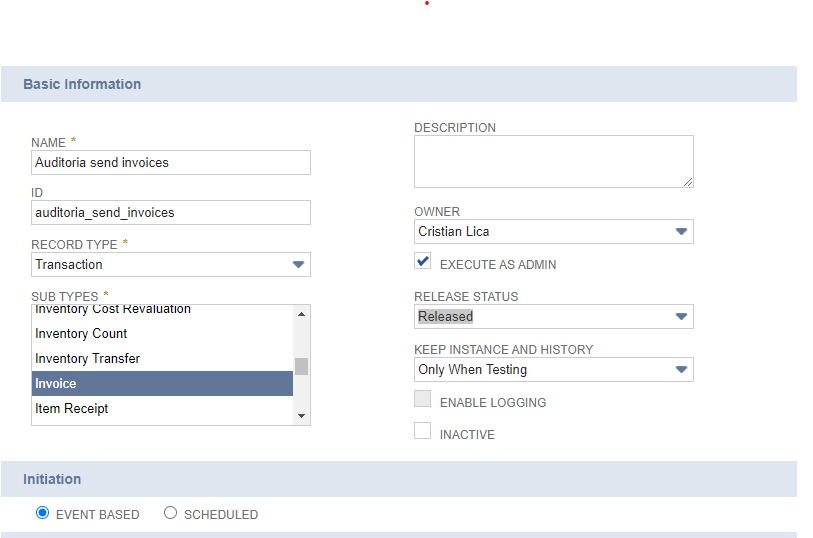Viewport: 813px width, 538px height.
Task: Uncheck the Execute As Admin checkbox
Action: pos(423,261)
